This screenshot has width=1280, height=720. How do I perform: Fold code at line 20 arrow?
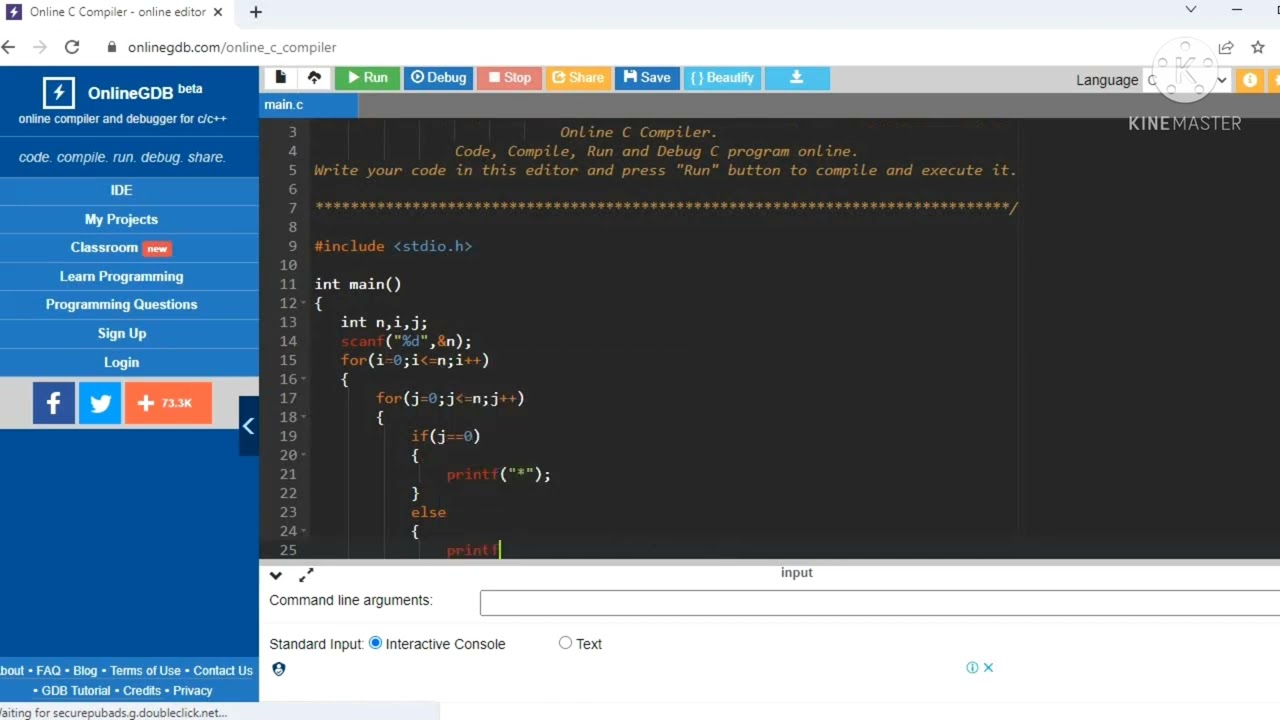304,455
